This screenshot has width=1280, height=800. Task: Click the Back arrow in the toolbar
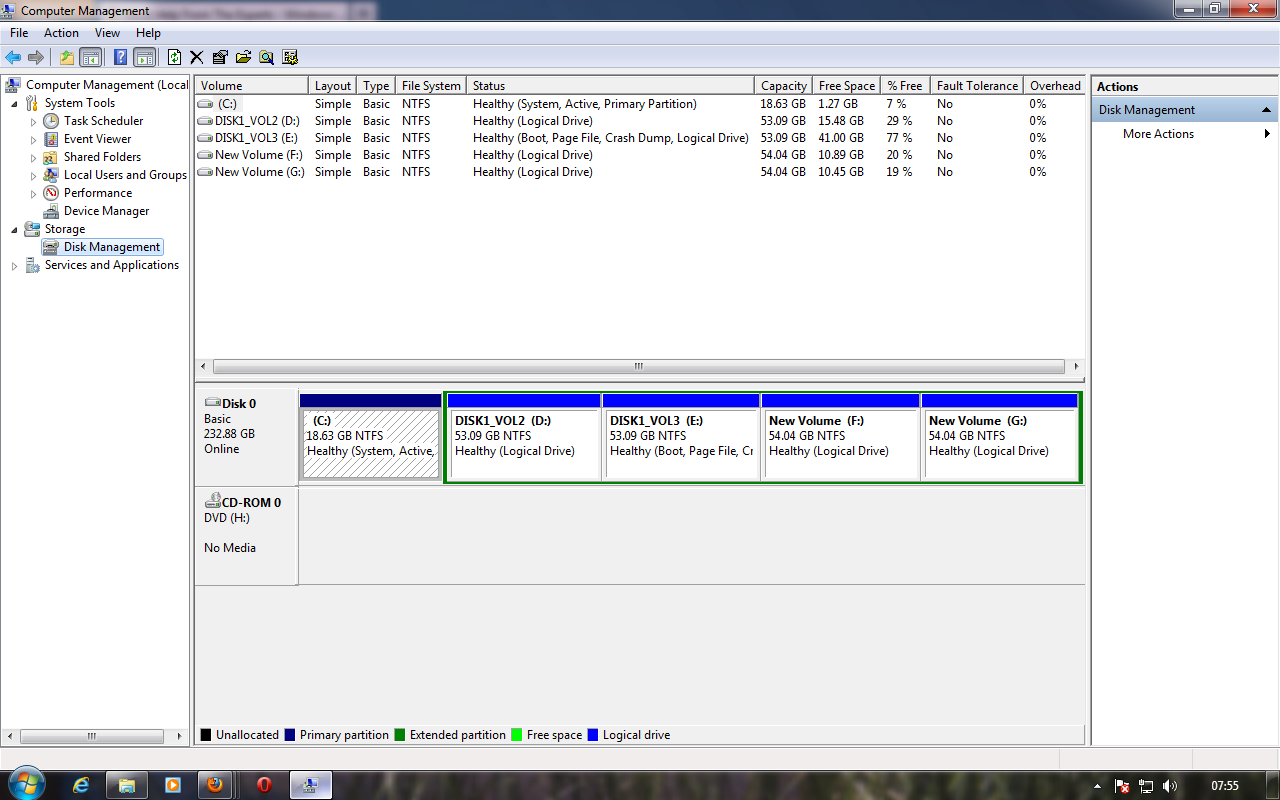[13, 58]
